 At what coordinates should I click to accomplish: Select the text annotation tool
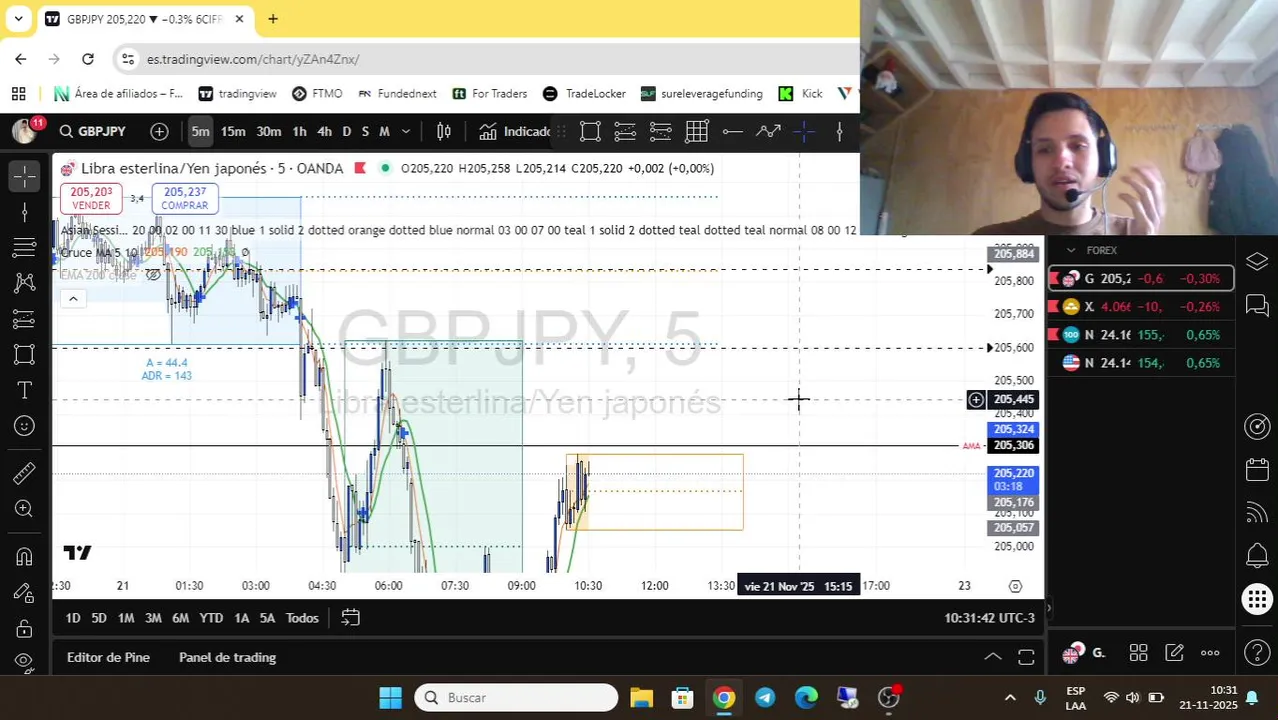[24, 390]
